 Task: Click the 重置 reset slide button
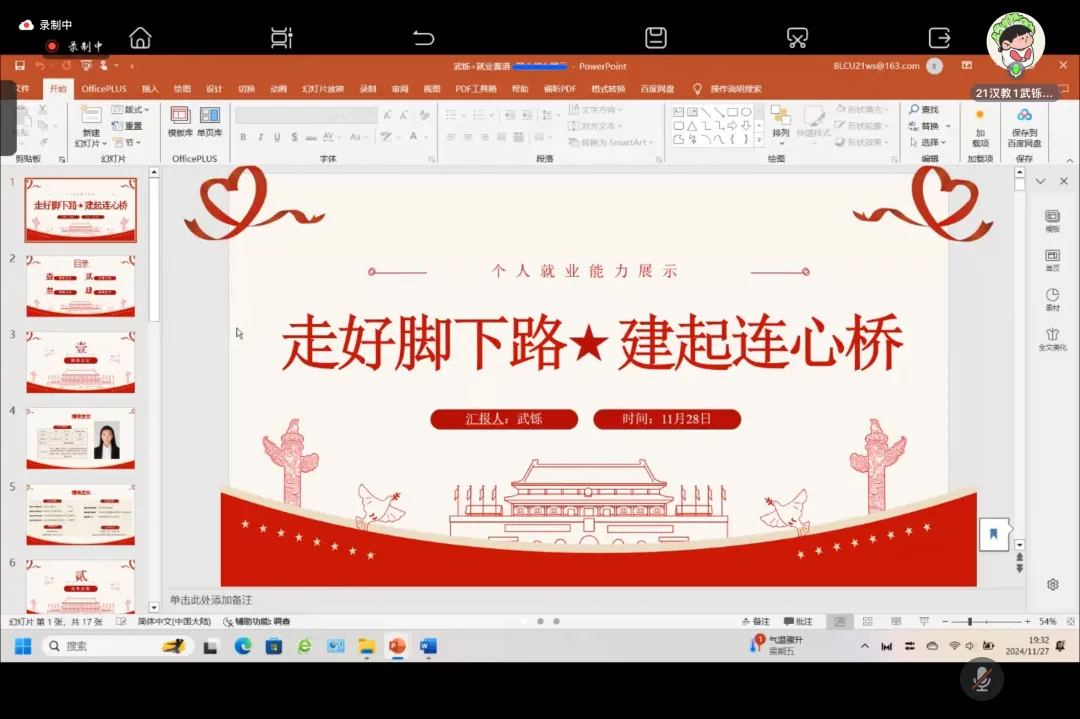tap(127, 126)
